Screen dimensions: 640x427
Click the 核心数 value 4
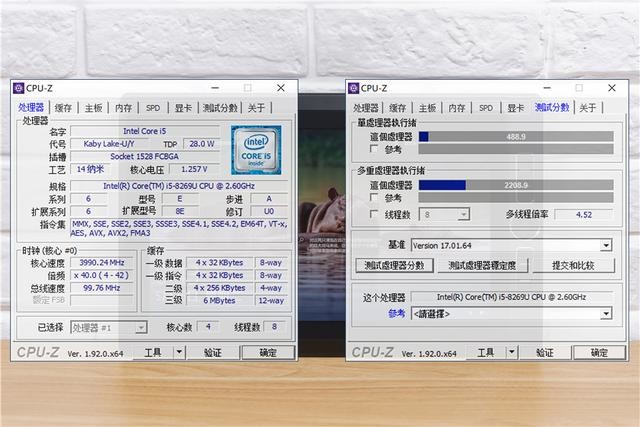pyautogui.click(x=208, y=327)
